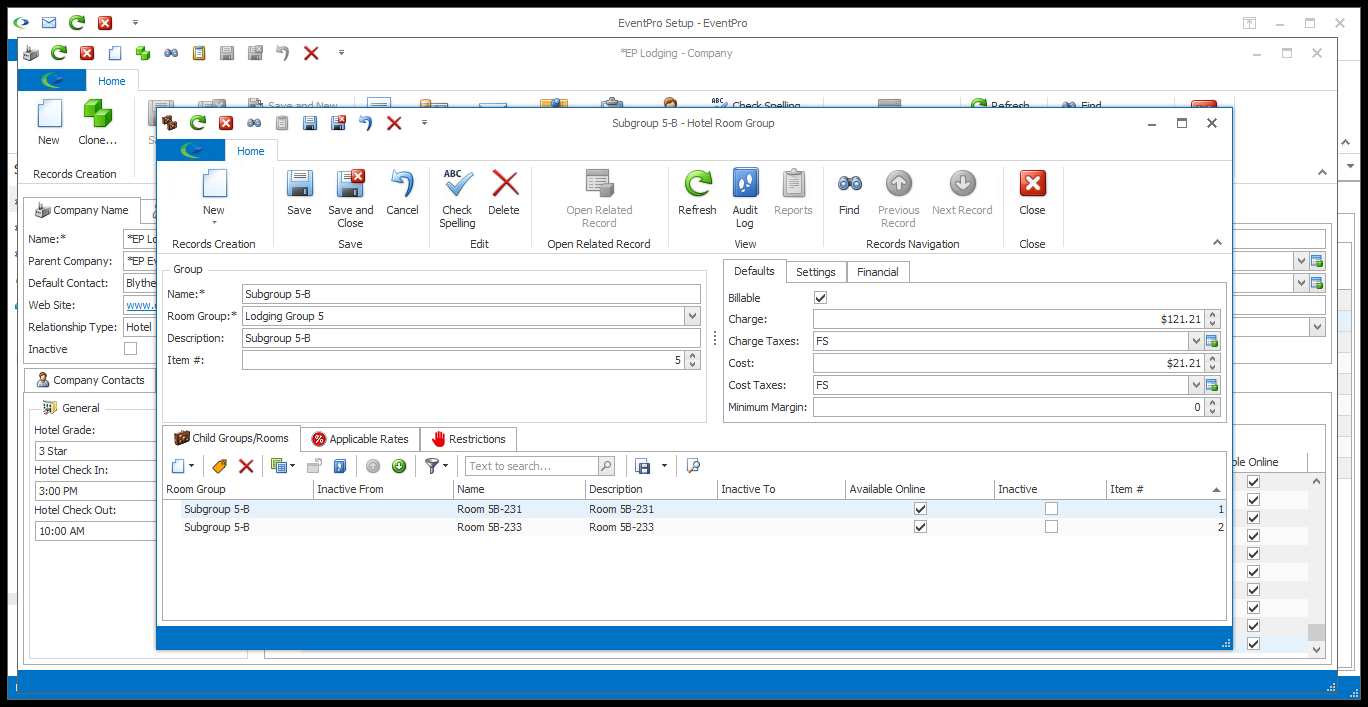Uncheck Available Online for Room 5B-233

tap(920, 527)
